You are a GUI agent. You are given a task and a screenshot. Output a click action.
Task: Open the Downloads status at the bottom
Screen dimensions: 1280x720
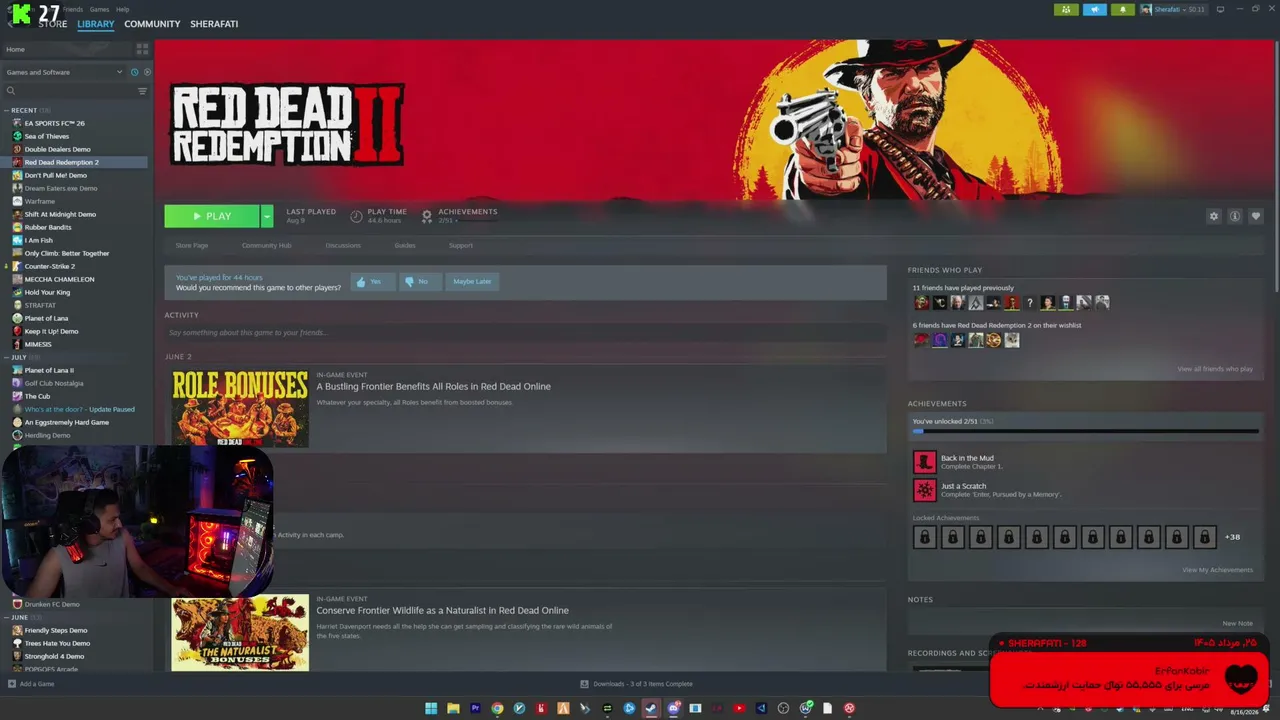[636, 684]
